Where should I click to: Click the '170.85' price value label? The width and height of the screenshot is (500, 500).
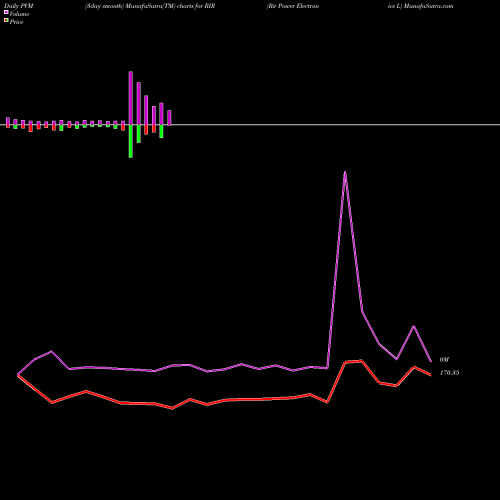(450, 373)
